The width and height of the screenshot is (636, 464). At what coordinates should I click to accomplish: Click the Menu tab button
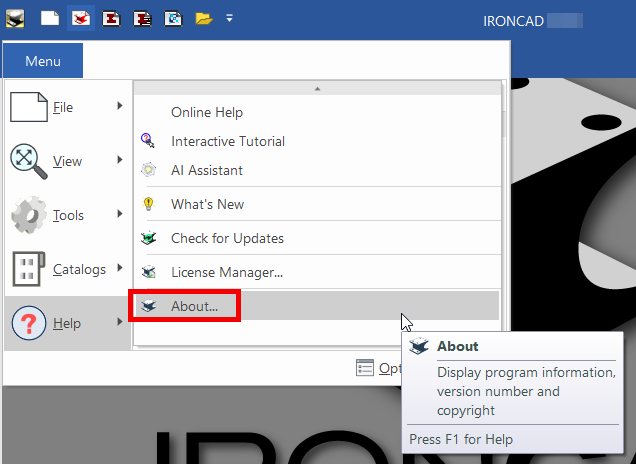point(43,61)
